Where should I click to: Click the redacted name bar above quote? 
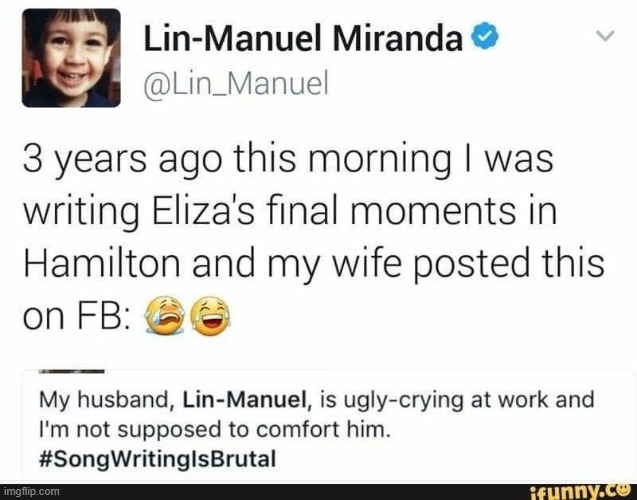tap(72, 371)
